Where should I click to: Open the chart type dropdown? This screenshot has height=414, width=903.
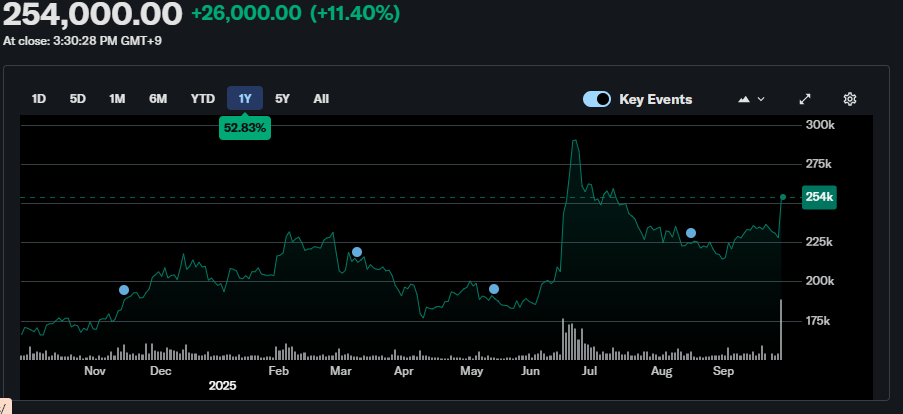pos(751,99)
